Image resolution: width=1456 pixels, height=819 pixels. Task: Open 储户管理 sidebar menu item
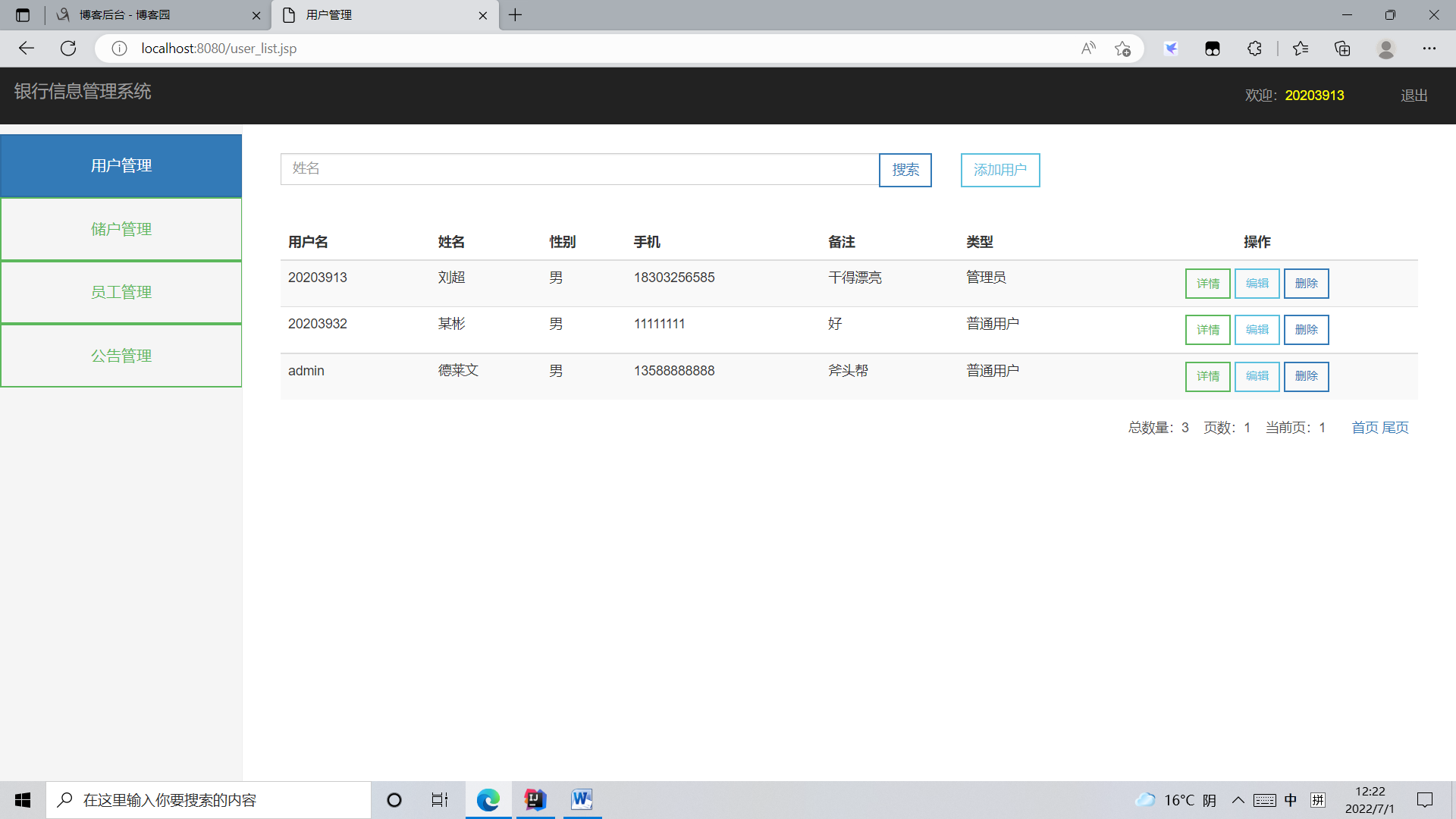pyautogui.click(x=121, y=229)
